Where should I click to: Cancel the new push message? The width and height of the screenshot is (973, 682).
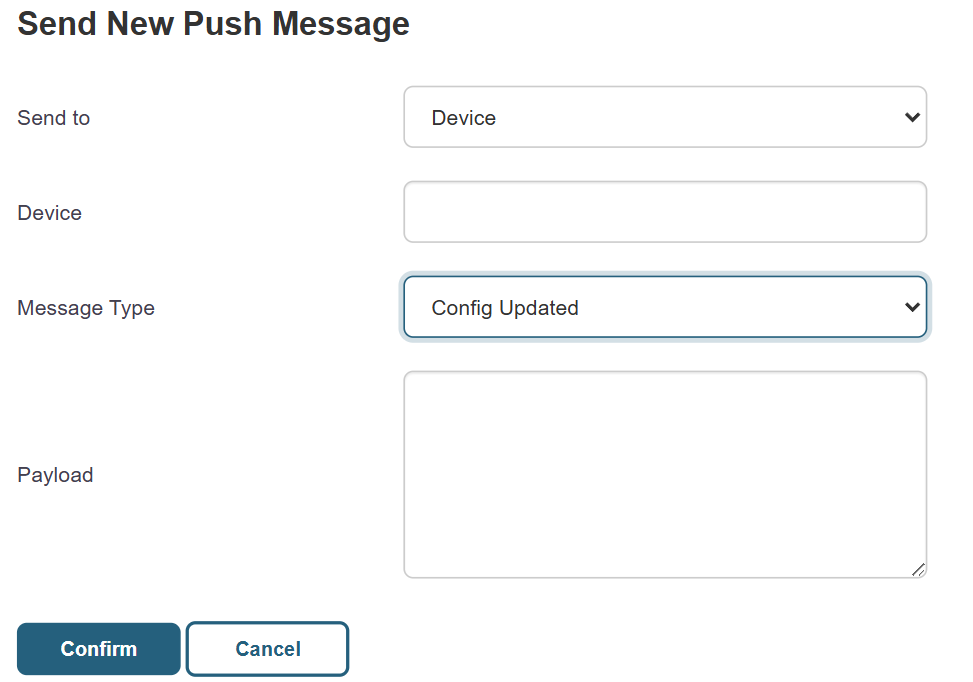(x=267, y=649)
